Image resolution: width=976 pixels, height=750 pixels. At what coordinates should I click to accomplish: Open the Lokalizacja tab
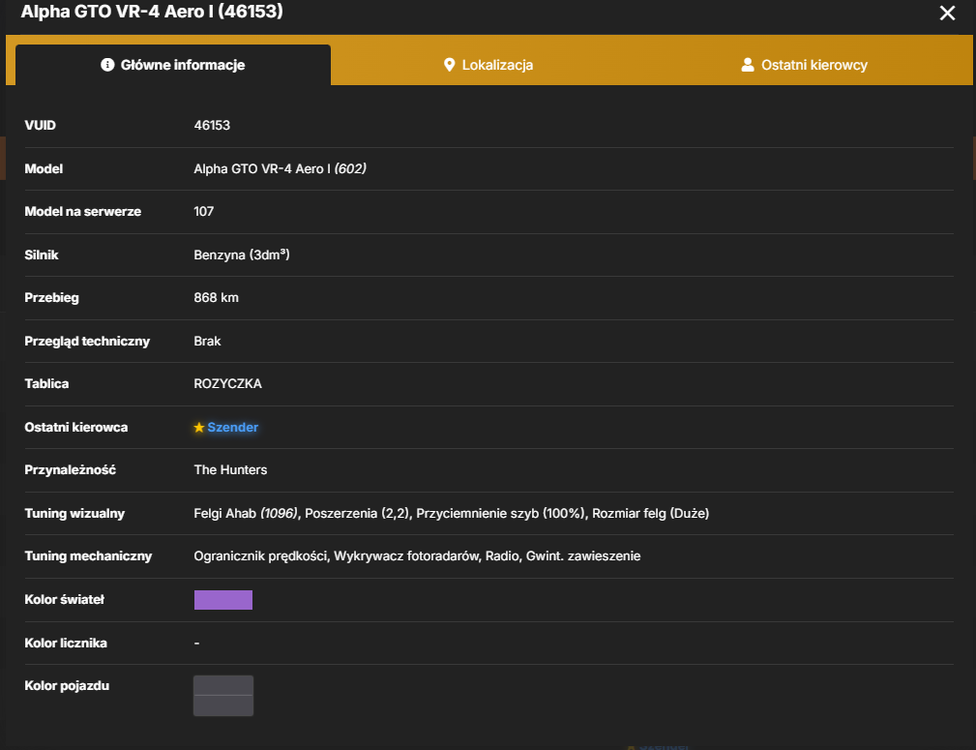click(488, 65)
